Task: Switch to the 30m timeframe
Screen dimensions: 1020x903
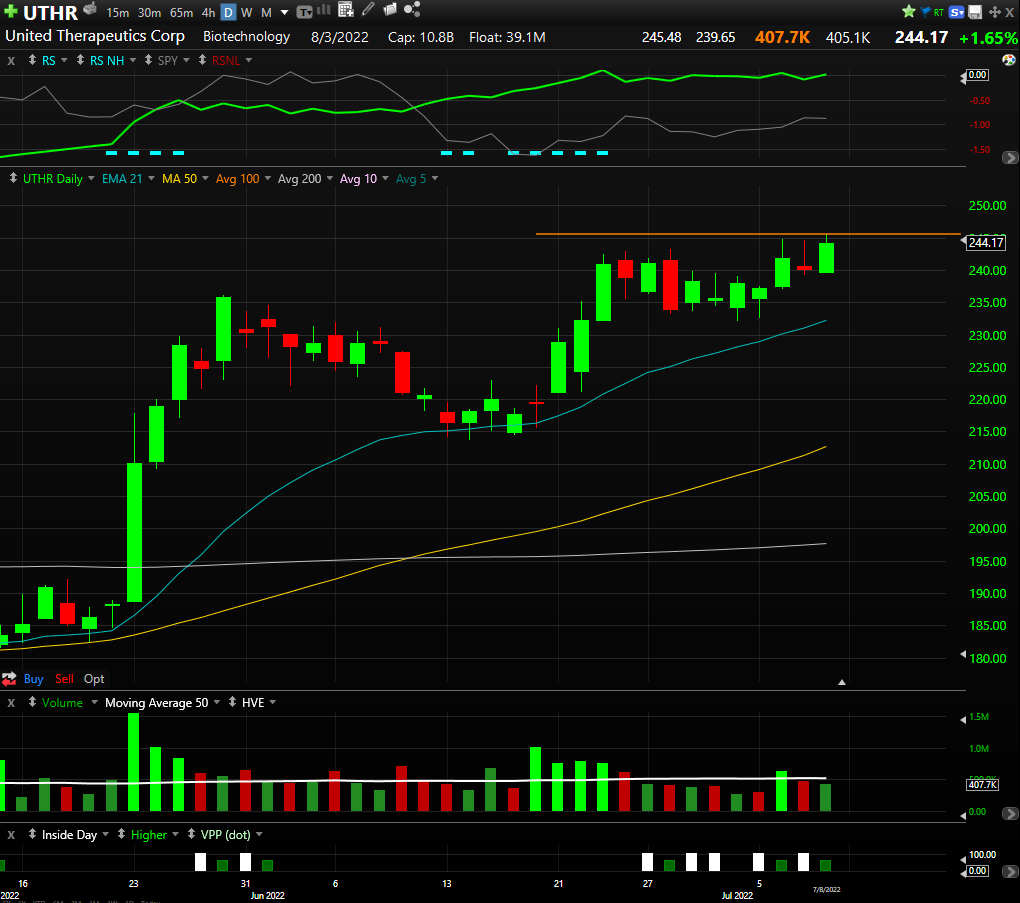Action: (149, 12)
